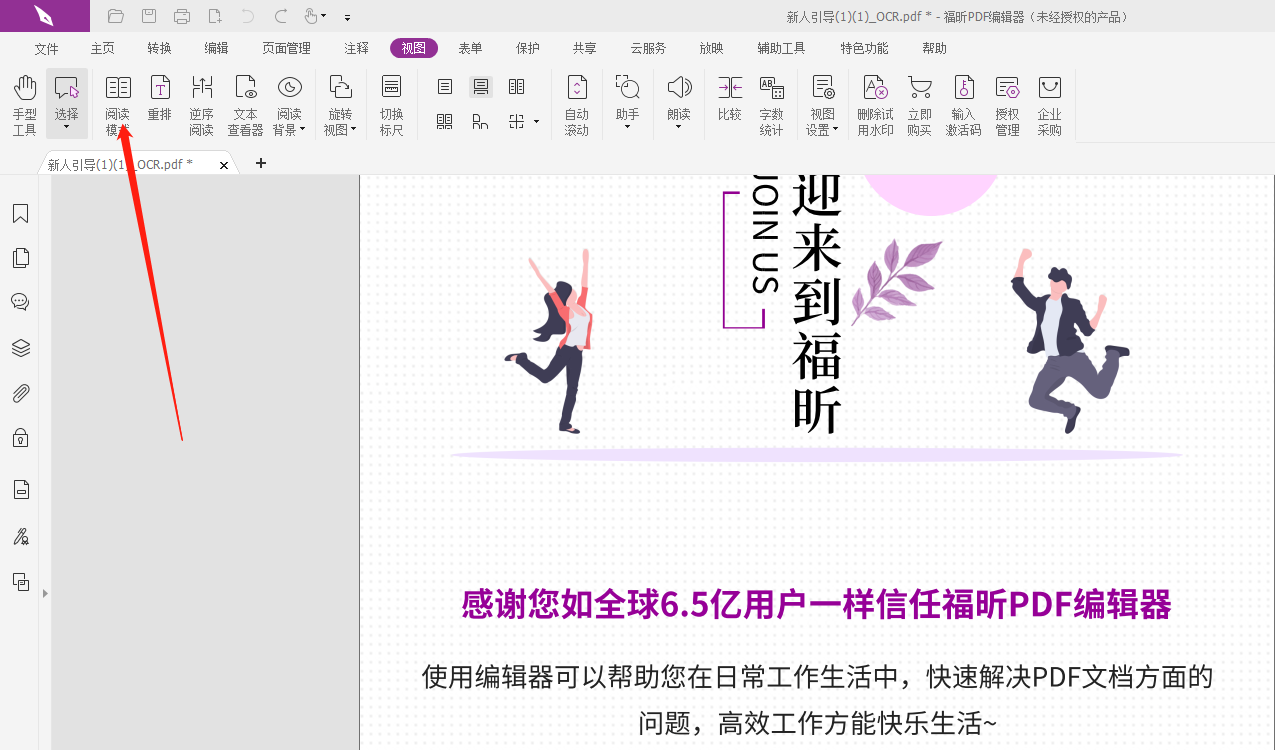
Task: Open the attachments paperclip panel
Action: [x=20, y=392]
